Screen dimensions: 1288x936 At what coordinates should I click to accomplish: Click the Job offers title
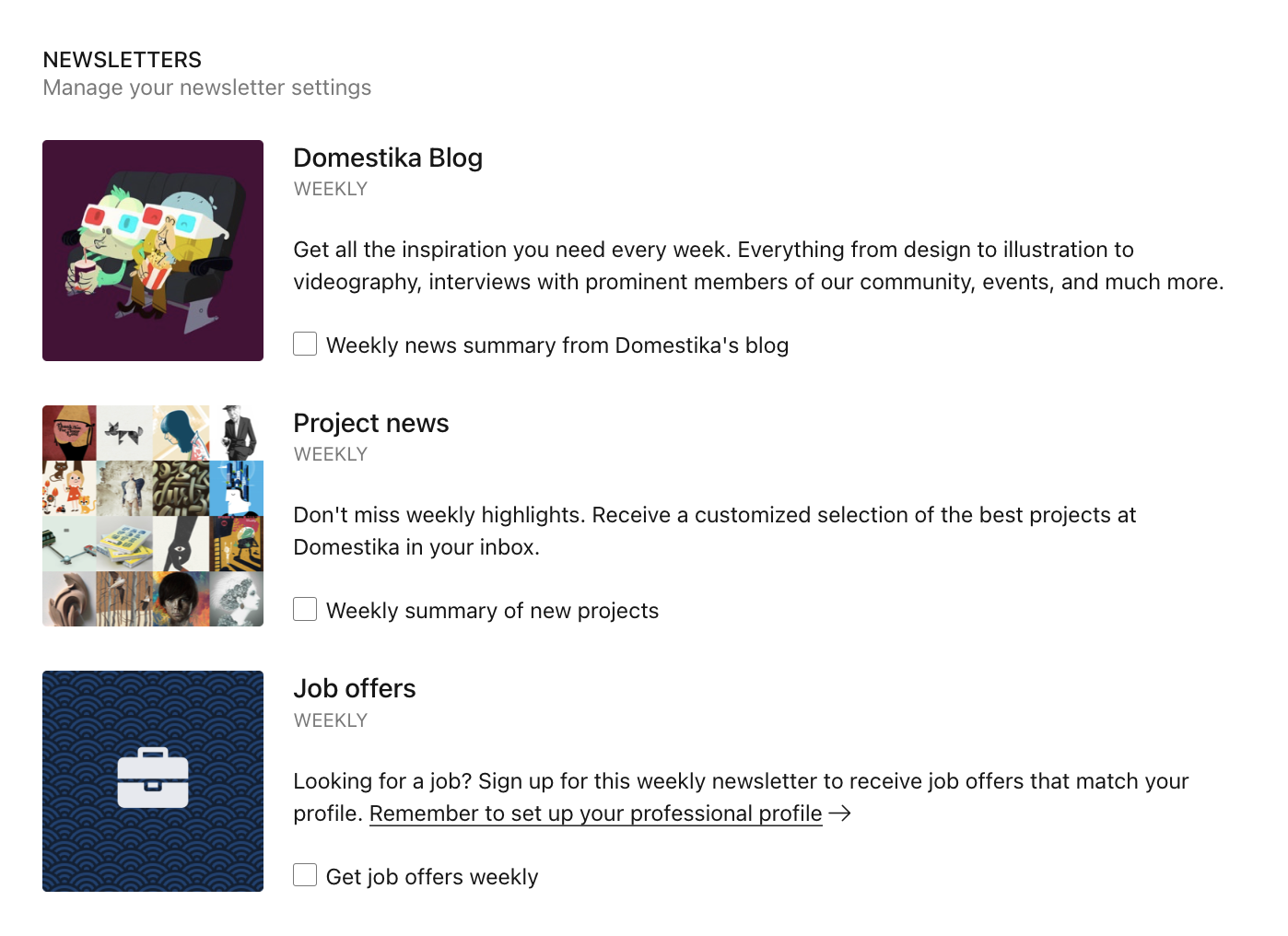coord(355,688)
